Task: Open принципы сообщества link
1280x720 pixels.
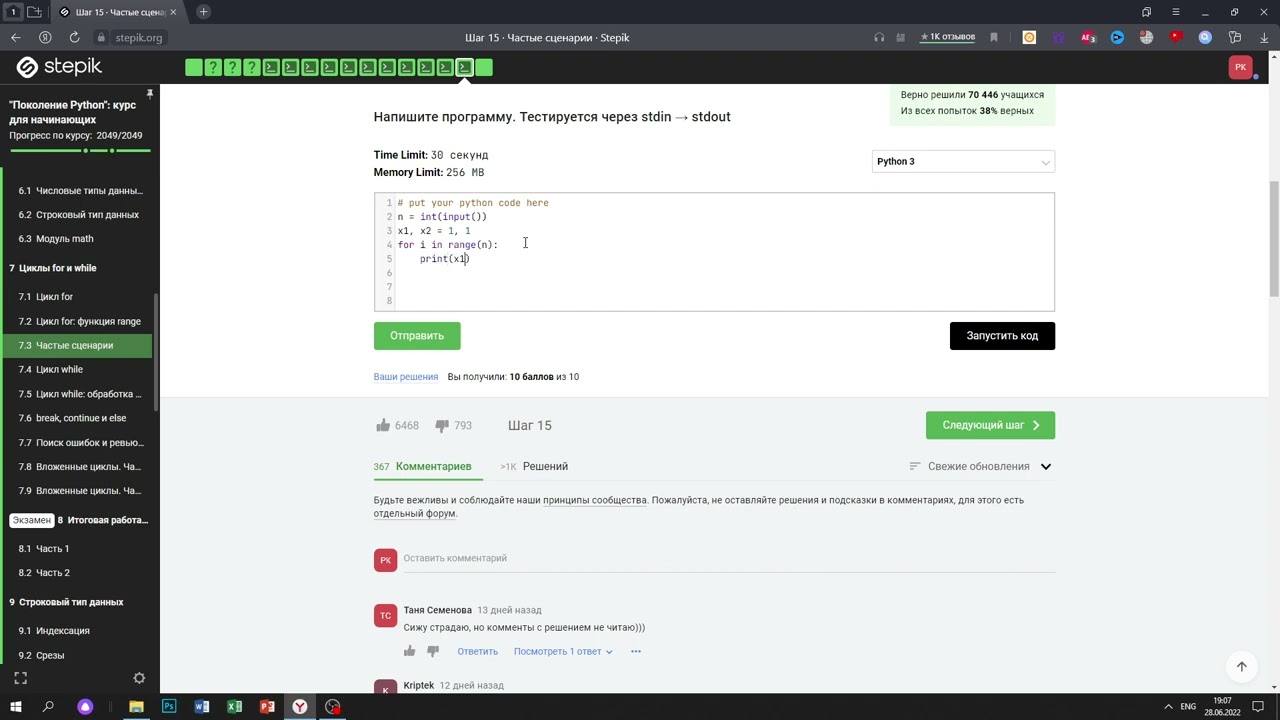Action: click(x=595, y=500)
